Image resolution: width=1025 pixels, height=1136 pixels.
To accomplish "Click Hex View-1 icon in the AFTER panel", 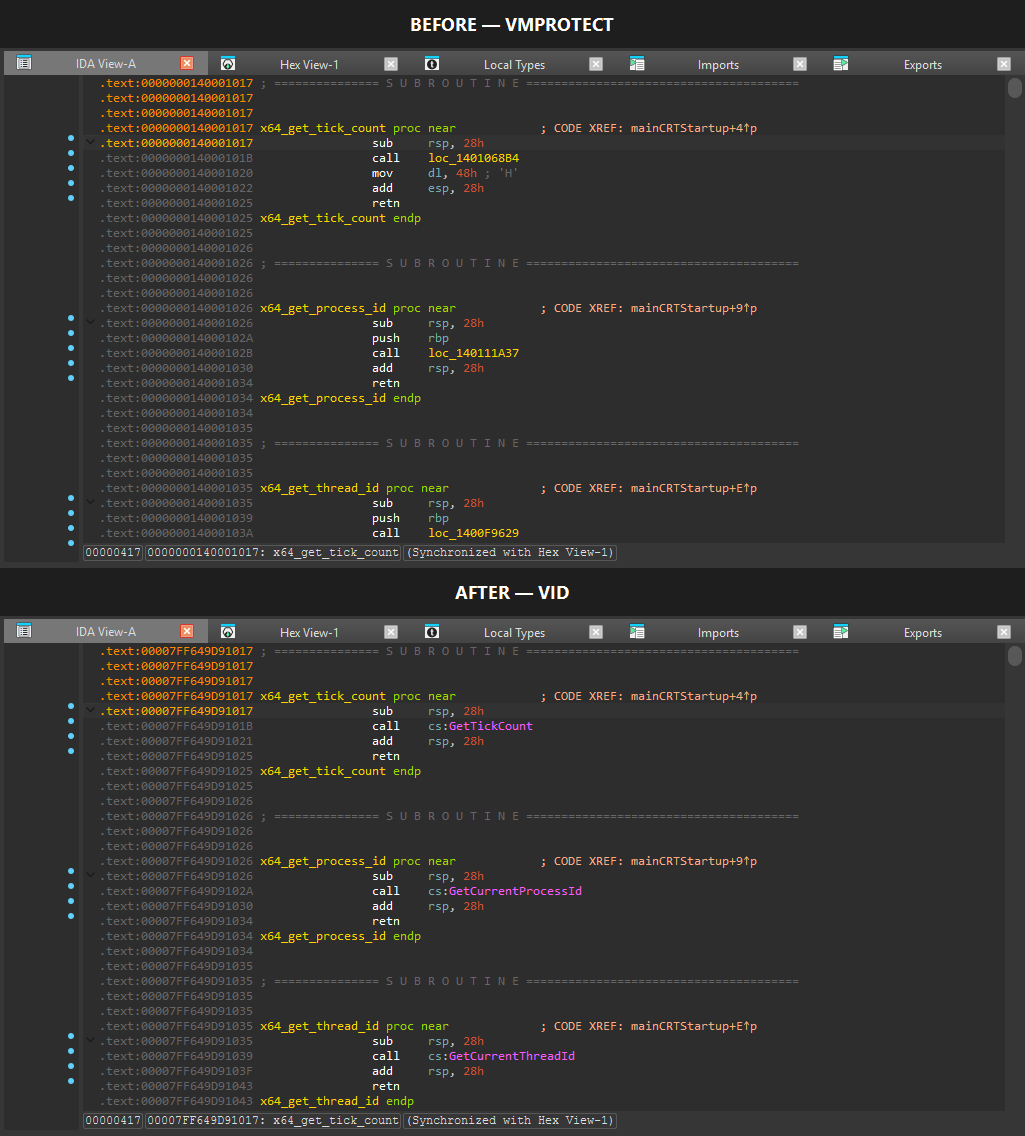I will 227,631.
